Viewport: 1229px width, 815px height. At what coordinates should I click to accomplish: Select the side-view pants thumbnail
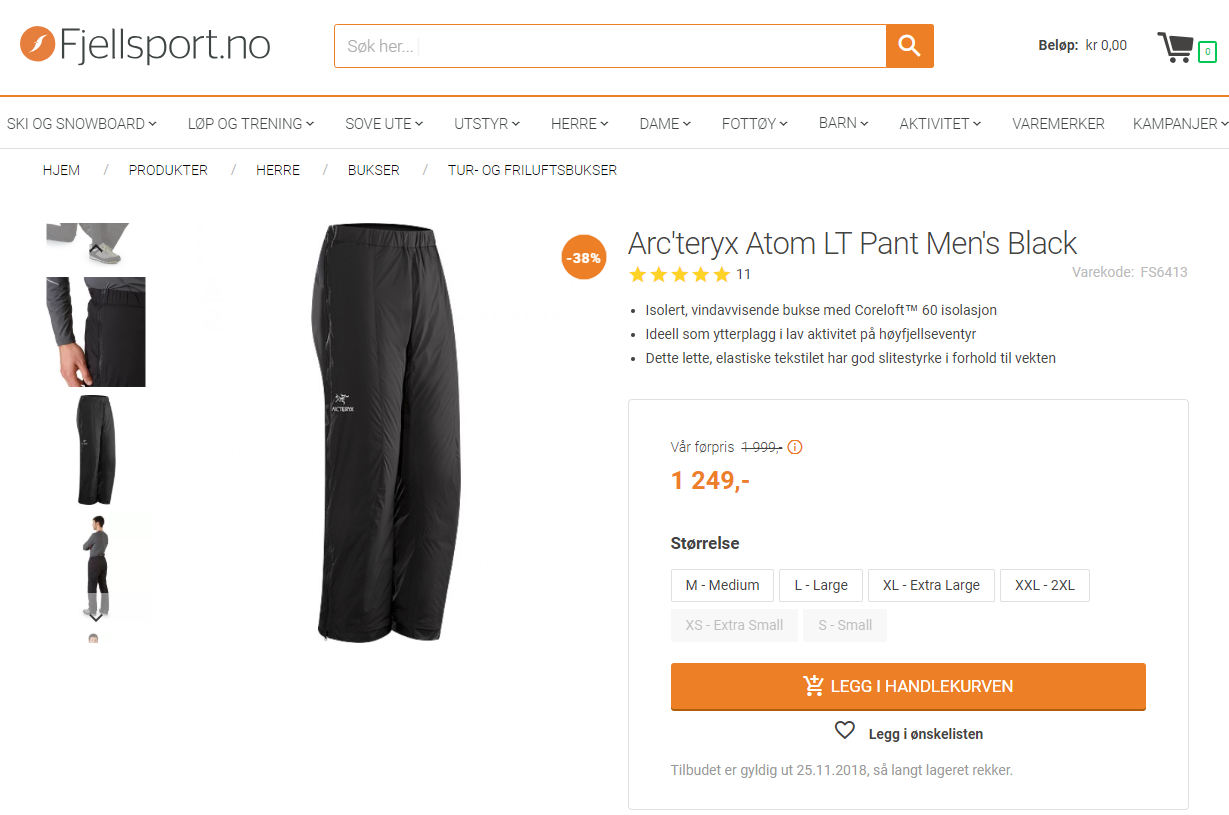point(96,450)
